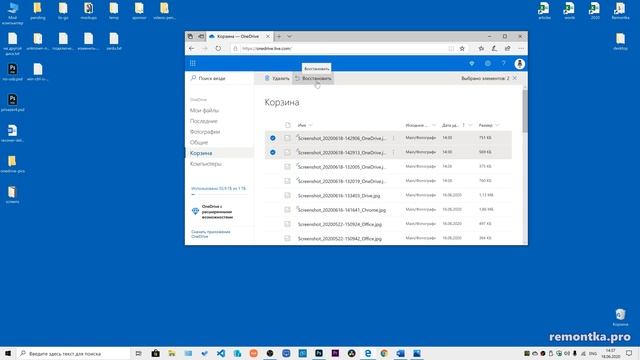This screenshot has width=640, height=360.
Task: Click the set tabs aside icon
Action: point(201,36)
